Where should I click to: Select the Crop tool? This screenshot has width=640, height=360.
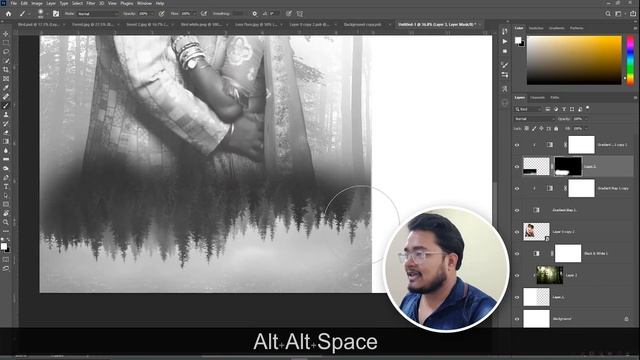6,70
